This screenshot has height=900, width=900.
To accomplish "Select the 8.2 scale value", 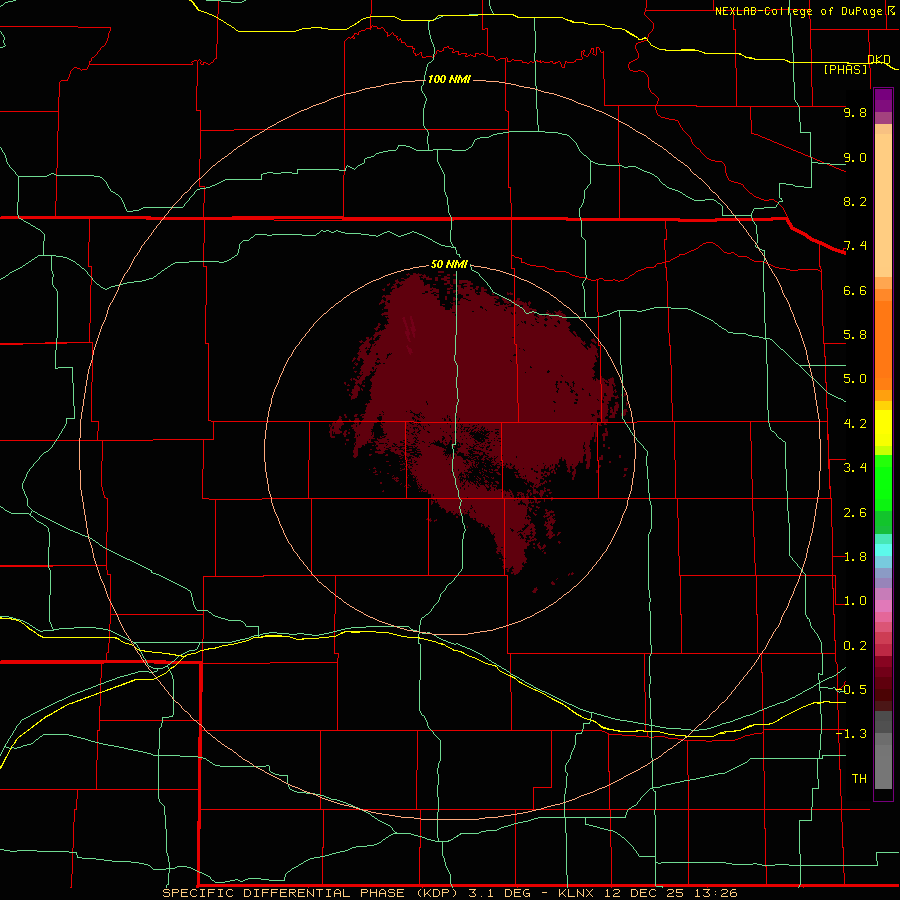I will point(855,201).
